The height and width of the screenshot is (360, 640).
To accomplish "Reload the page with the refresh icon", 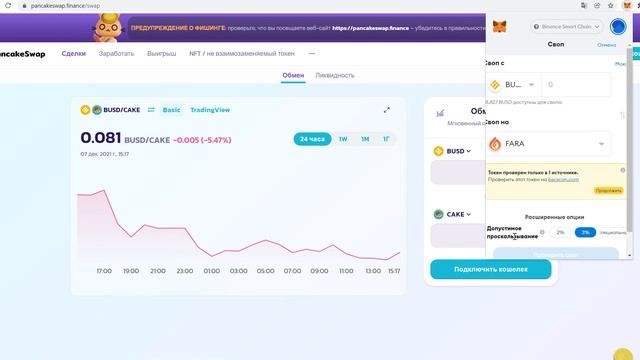I will [x=8, y=6].
